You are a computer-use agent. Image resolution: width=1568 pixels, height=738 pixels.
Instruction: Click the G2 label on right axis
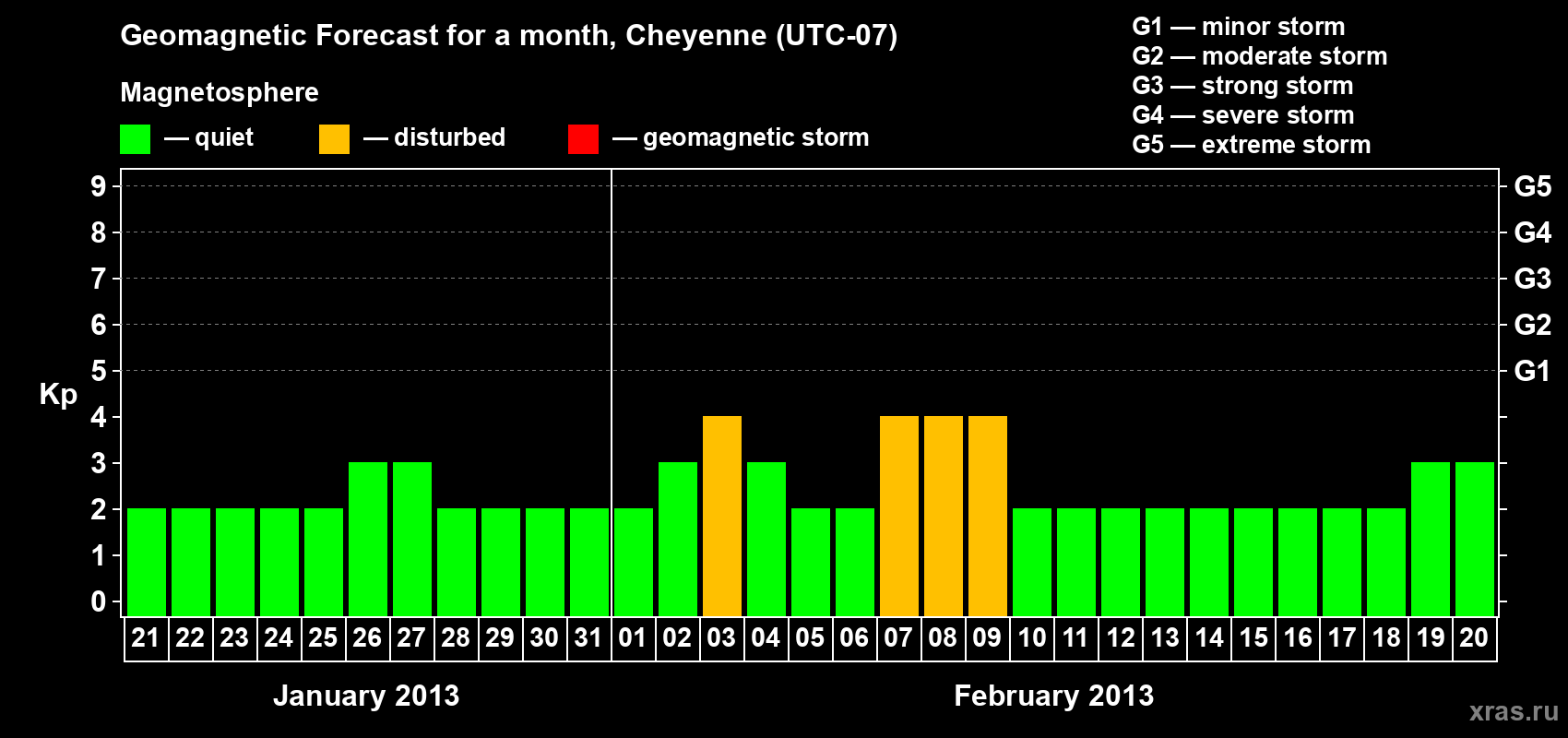pos(1533,325)
